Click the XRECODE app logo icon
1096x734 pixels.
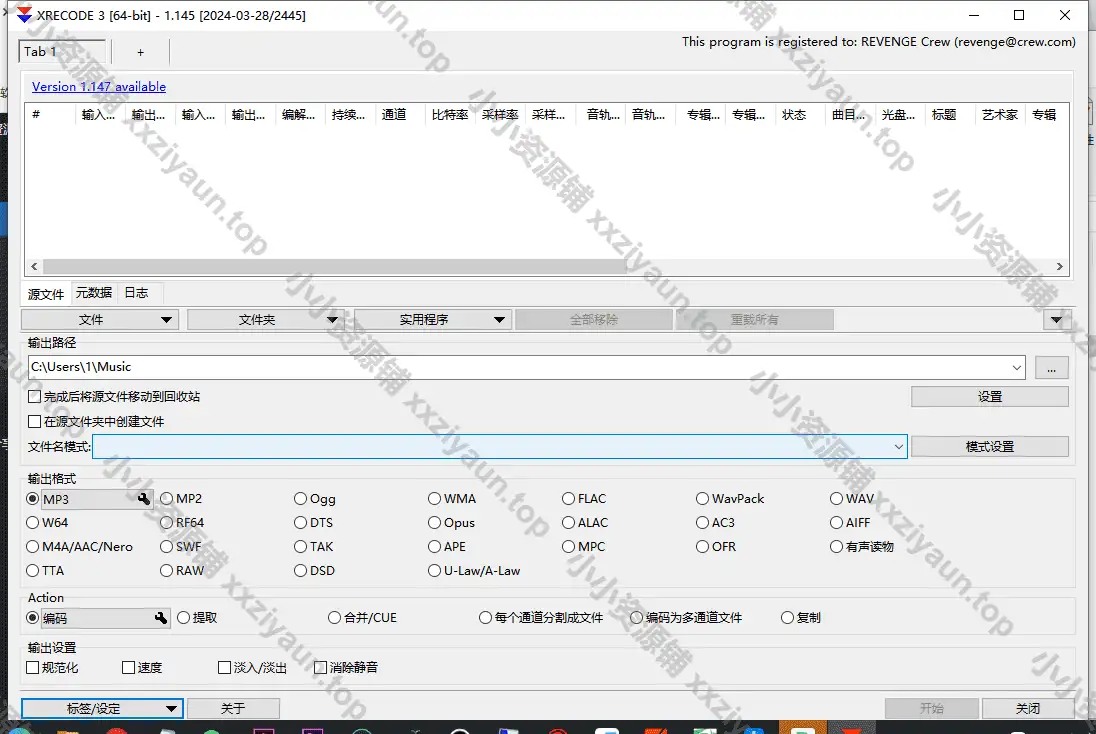(25, 15)
